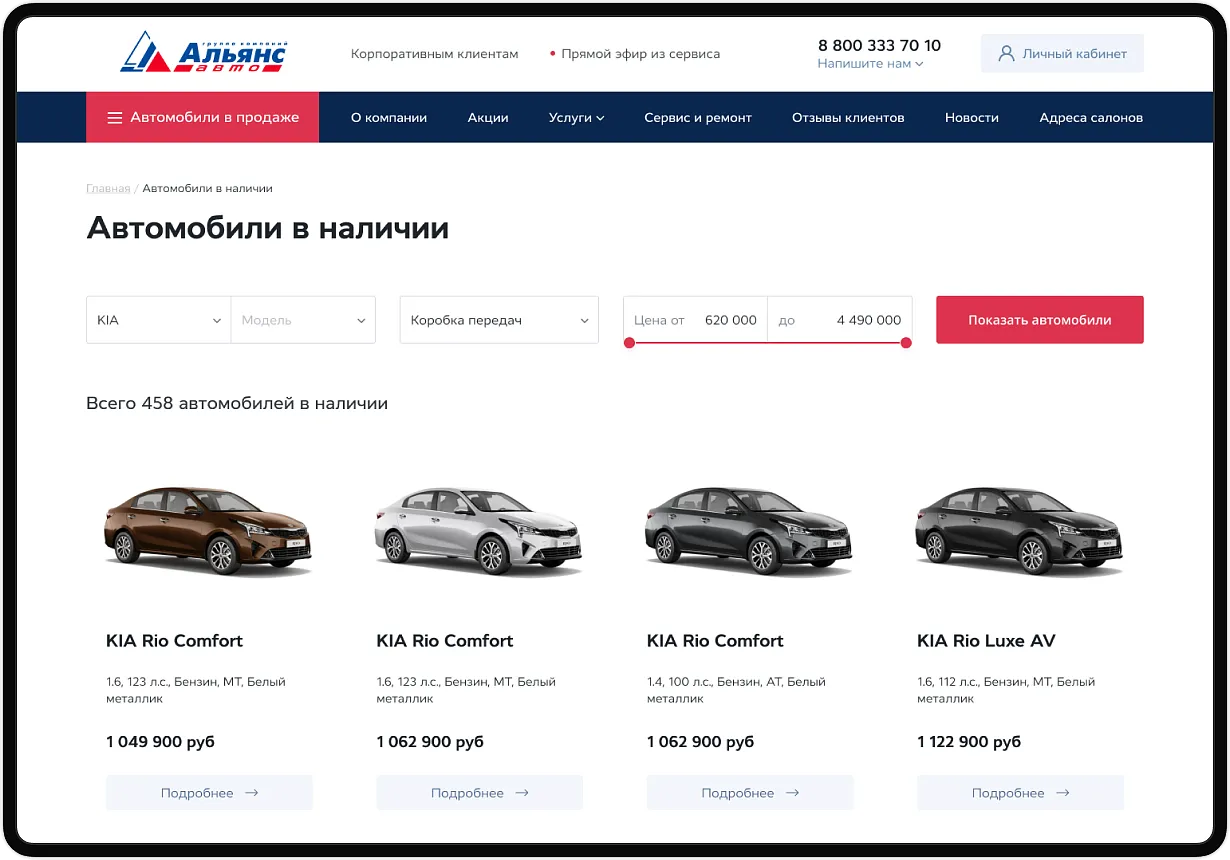The image size is (1230, 860).
Task: Expand the Напишите нам contact options
Action: click(870, 64)
